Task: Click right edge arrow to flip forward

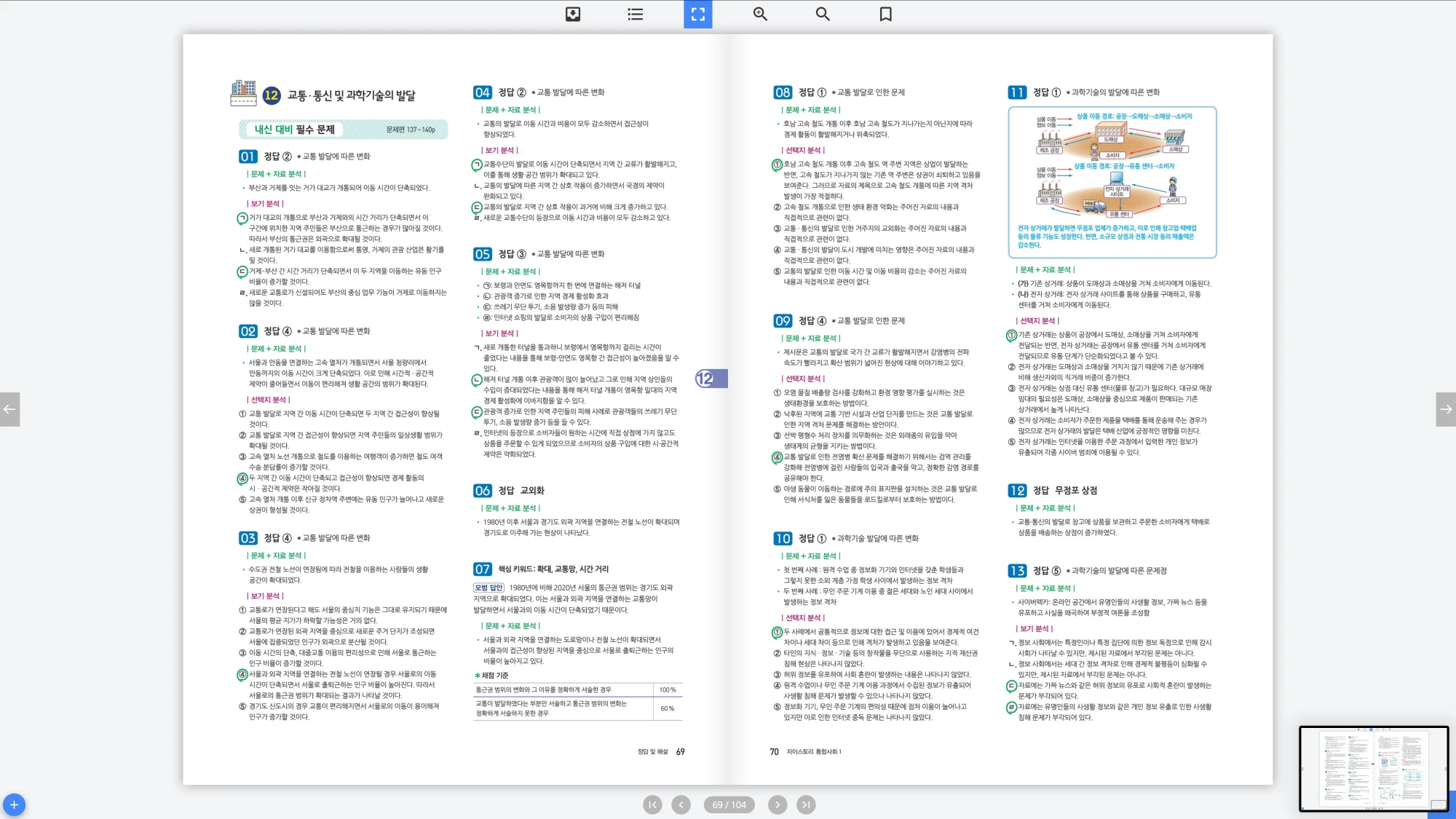Action: pyautogui.click(x=1446, y=409)
